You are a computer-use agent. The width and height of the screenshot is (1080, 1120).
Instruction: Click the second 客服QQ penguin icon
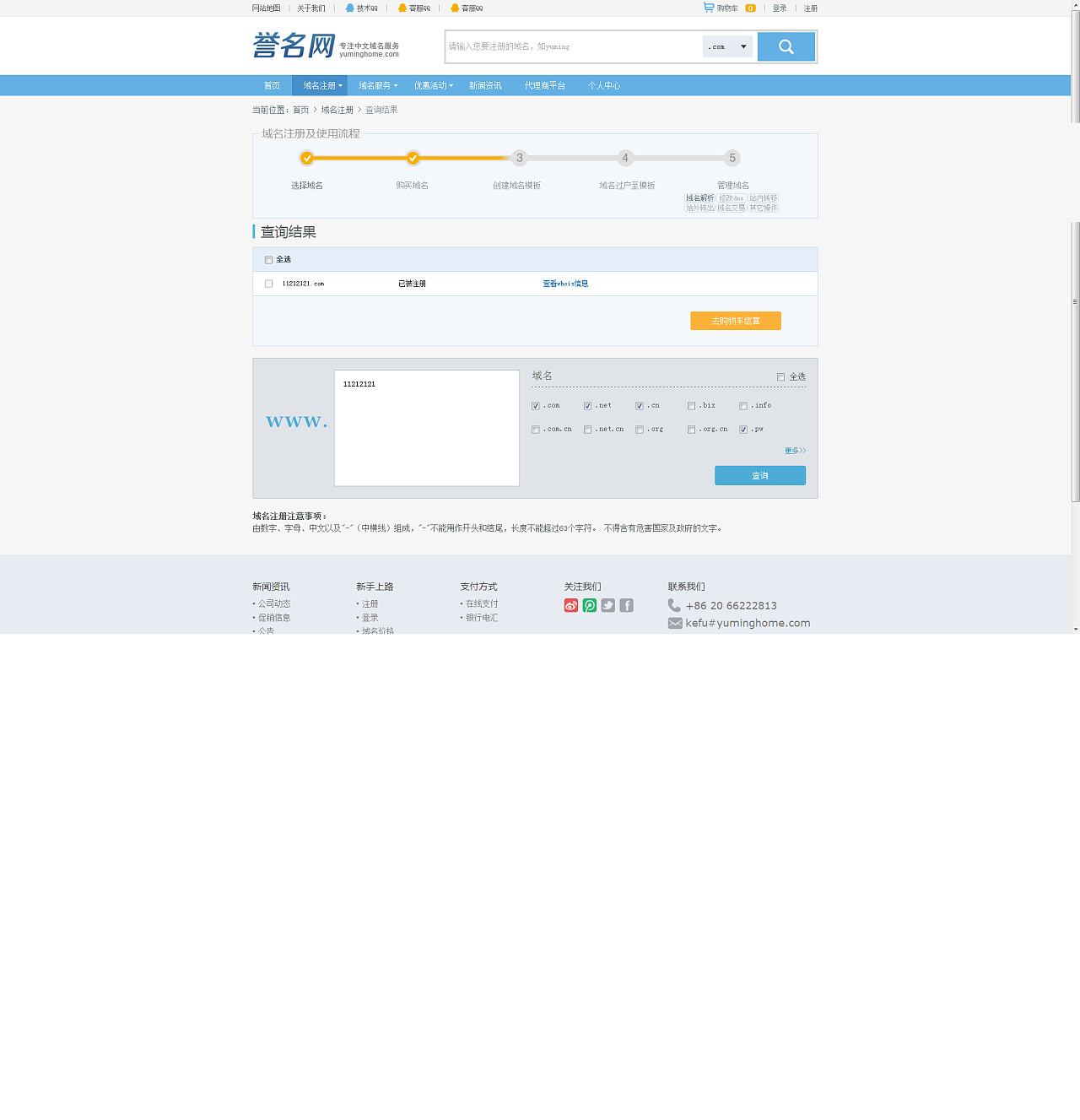pyautogui.click(x=455, y=8)
